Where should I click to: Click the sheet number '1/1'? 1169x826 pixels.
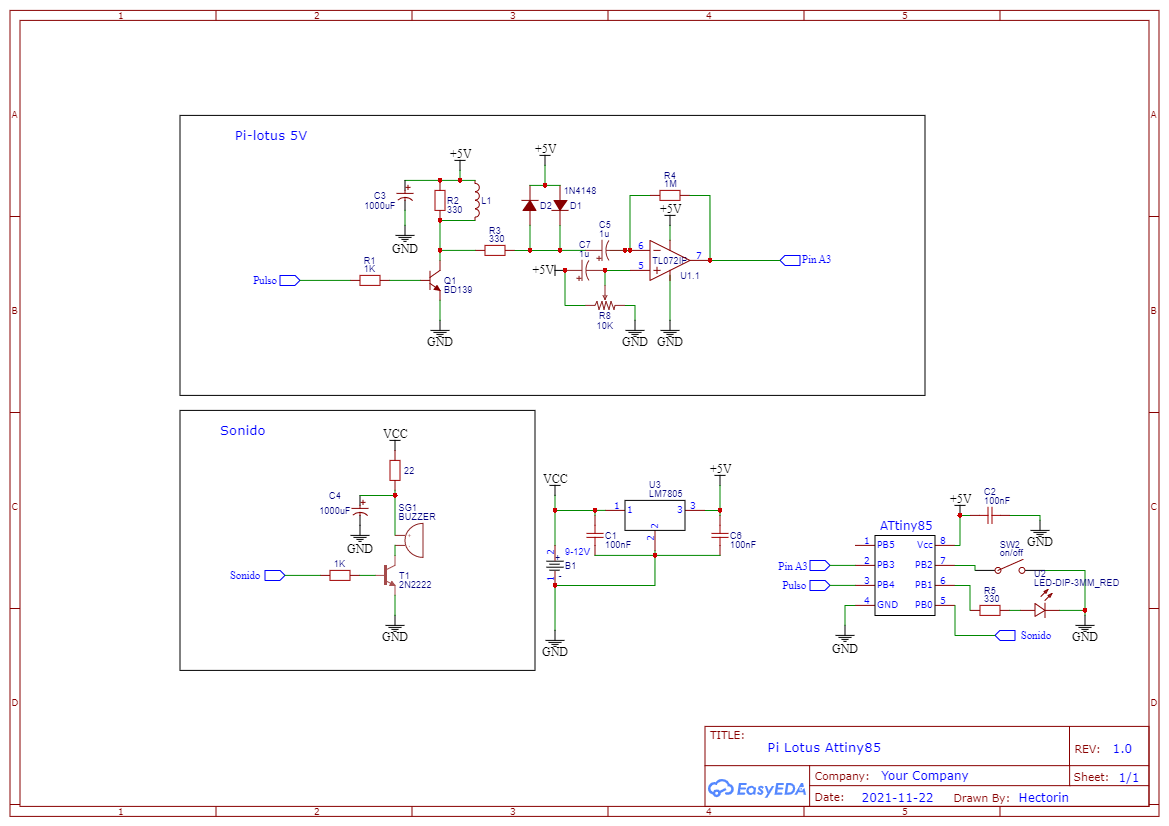pos(1129,777)
